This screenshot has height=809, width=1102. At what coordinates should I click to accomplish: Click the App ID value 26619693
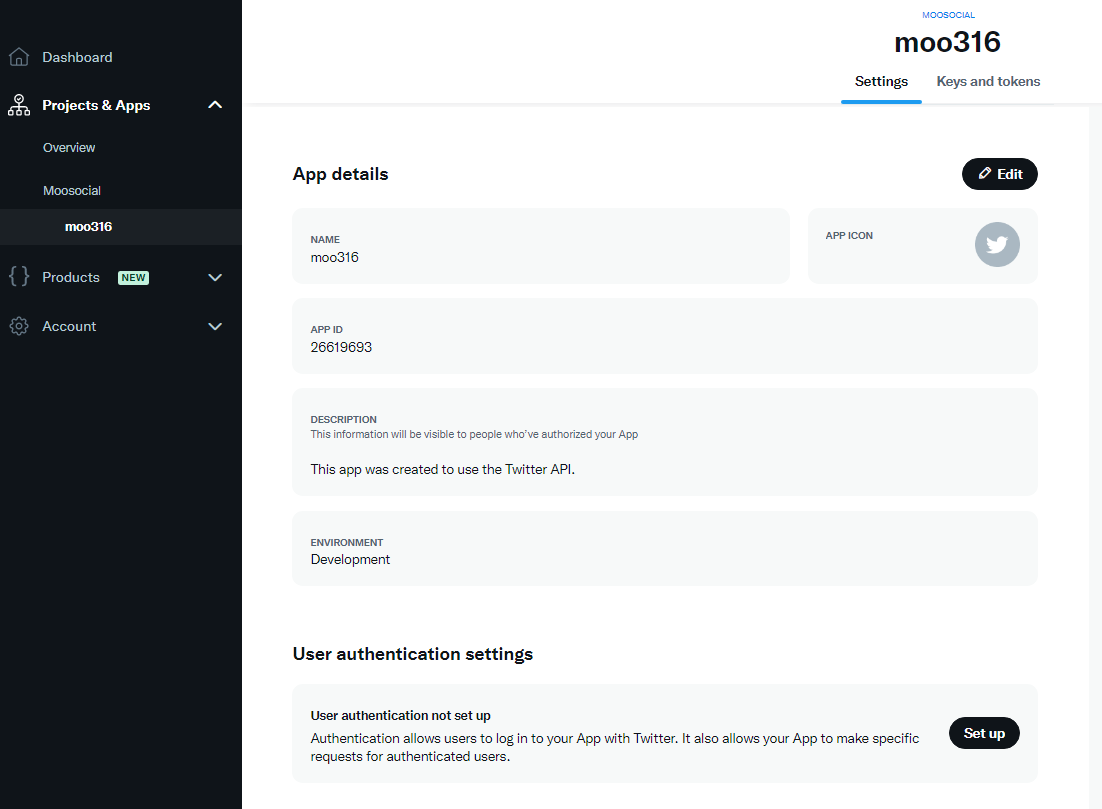[x=341, y=347]
